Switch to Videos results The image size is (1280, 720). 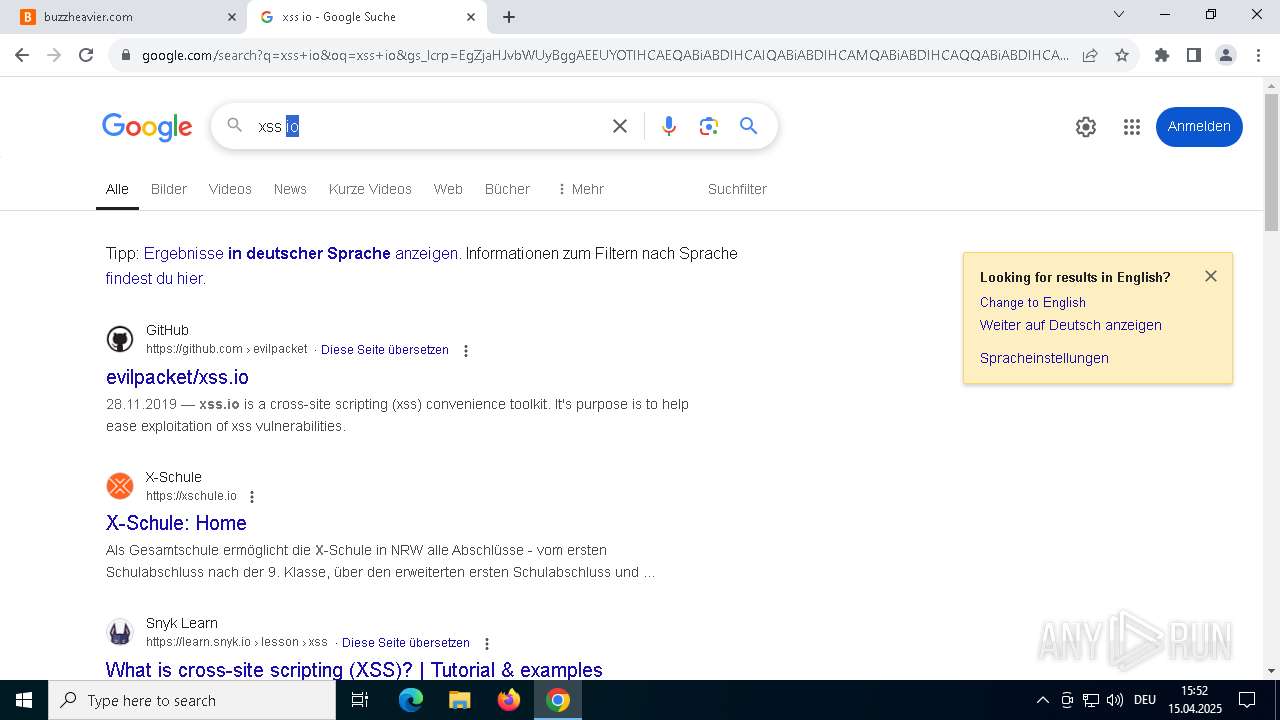pos(230,189)
